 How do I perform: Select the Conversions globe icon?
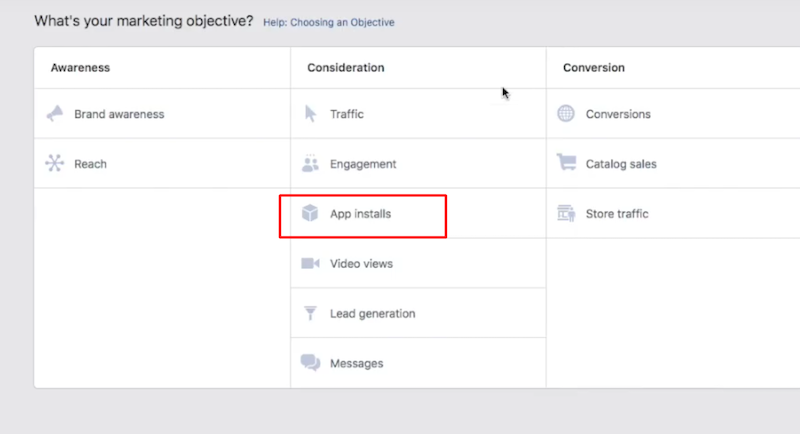tap(566, 114)
